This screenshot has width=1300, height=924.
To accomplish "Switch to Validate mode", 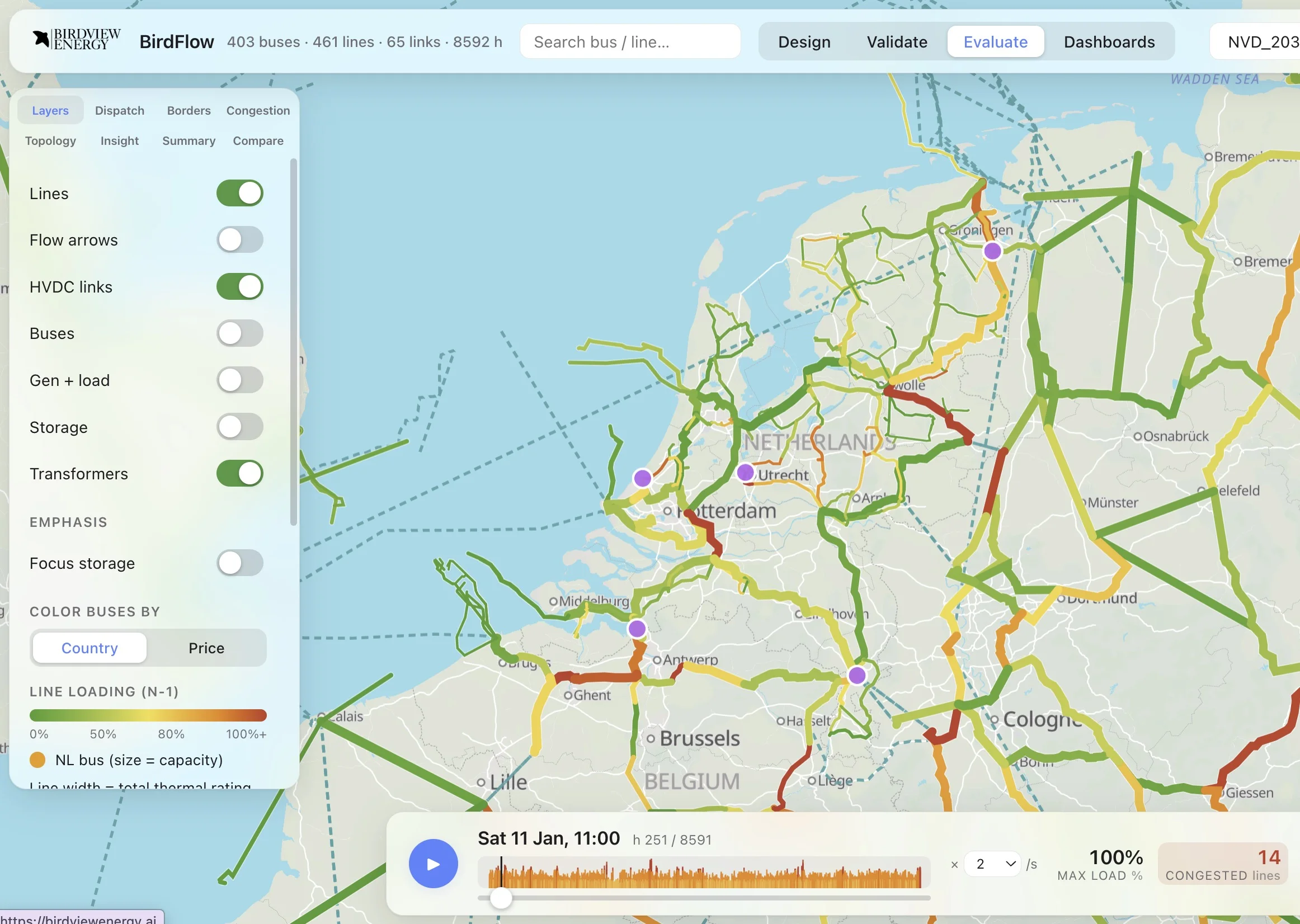I will [x=897, y=41].
